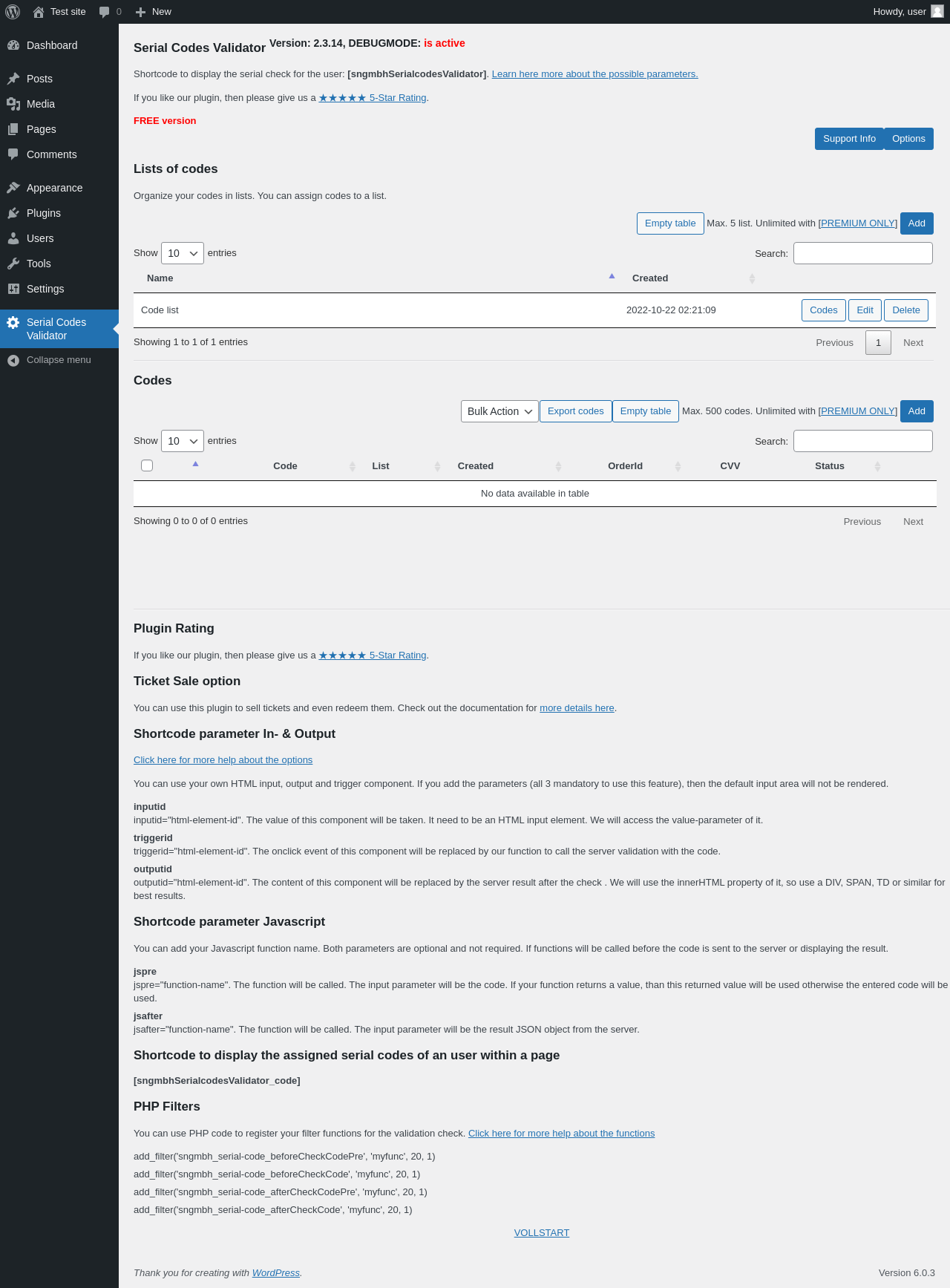The image size is (950, 1288).
Task: Click Previous in Codes table pagination
Action: click(862, 522)
